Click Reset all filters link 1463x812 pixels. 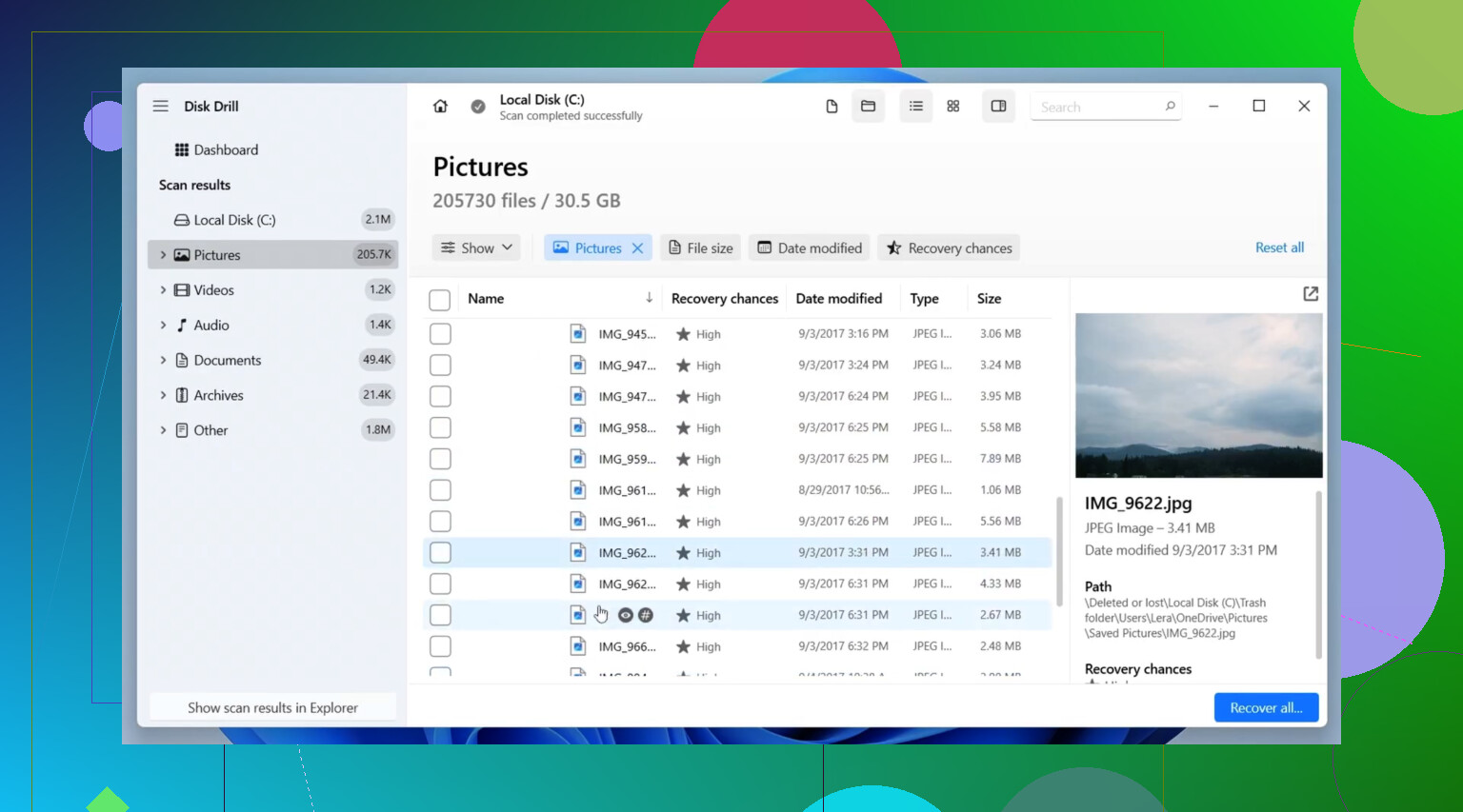pos(1279,248)
